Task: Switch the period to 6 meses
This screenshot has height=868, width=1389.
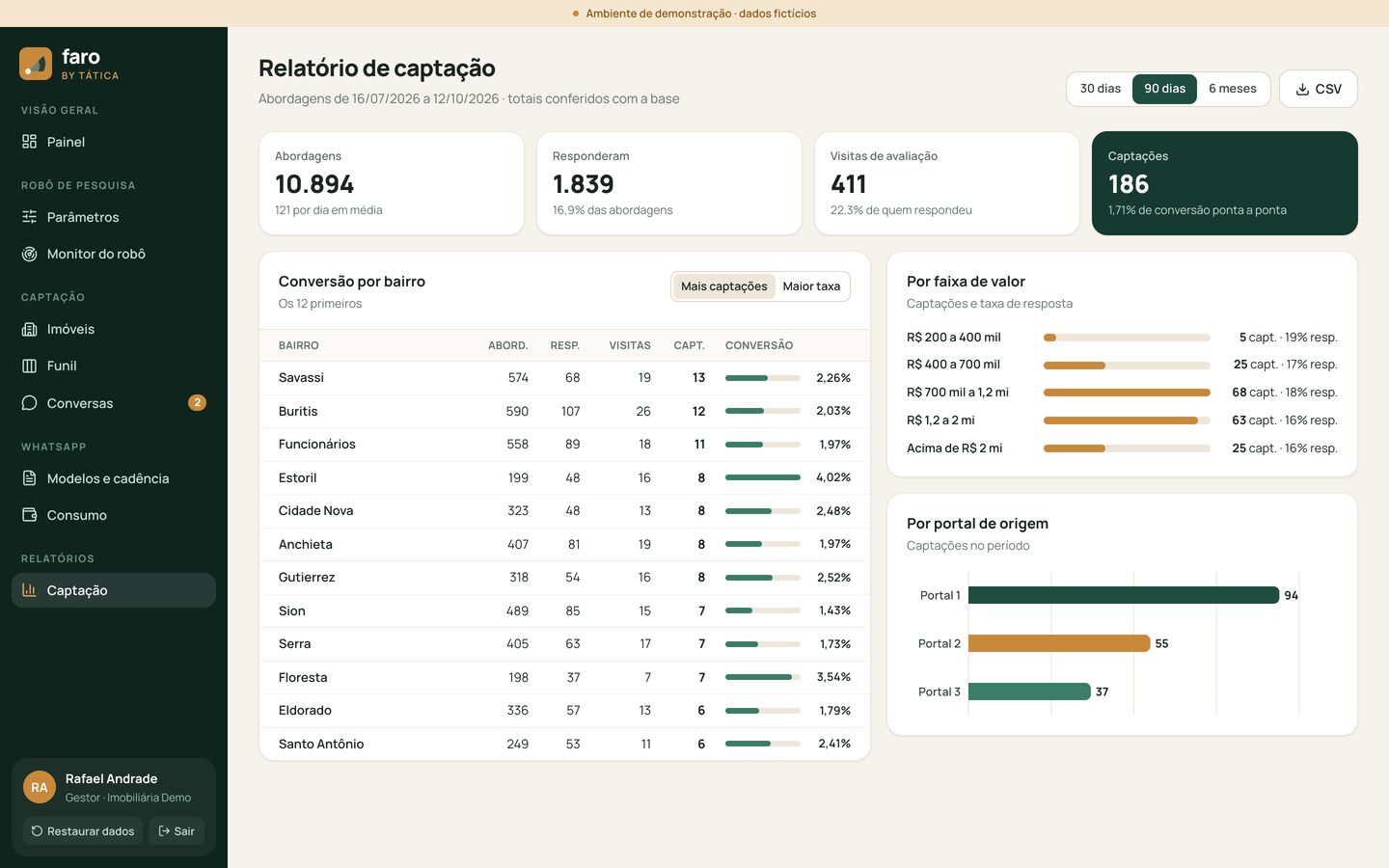Action: point(1233,89)
